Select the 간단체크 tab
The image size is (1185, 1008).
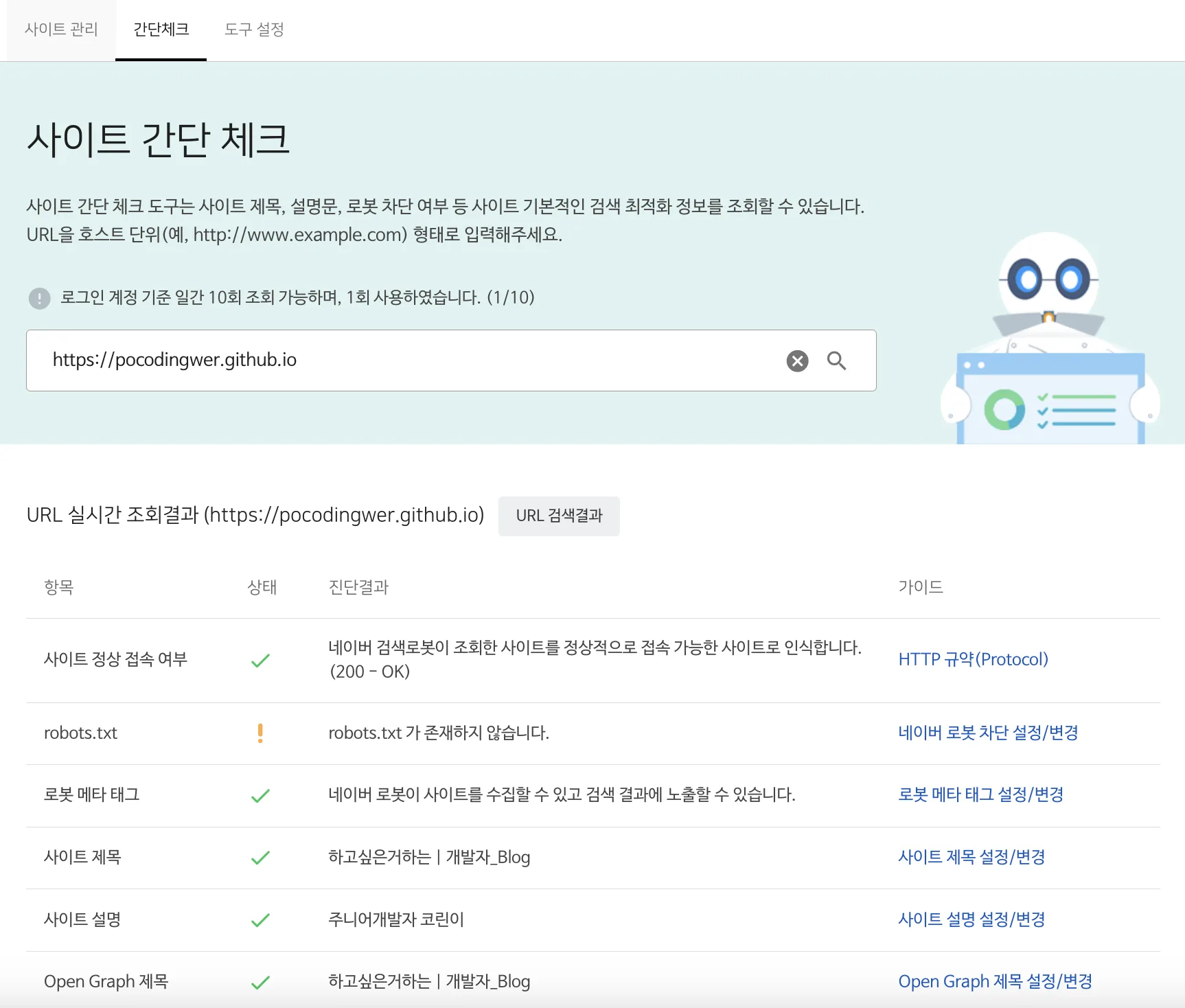(x=161, y=30)
